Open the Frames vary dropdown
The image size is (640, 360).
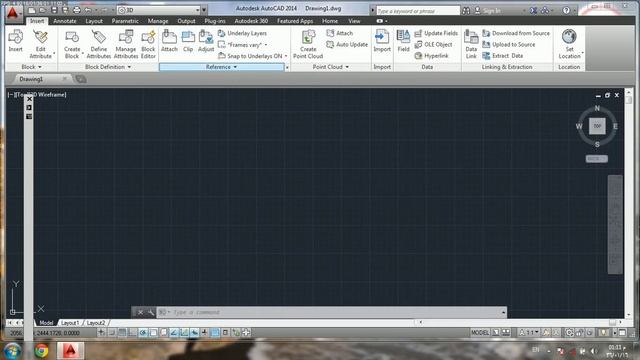(243, 44)
